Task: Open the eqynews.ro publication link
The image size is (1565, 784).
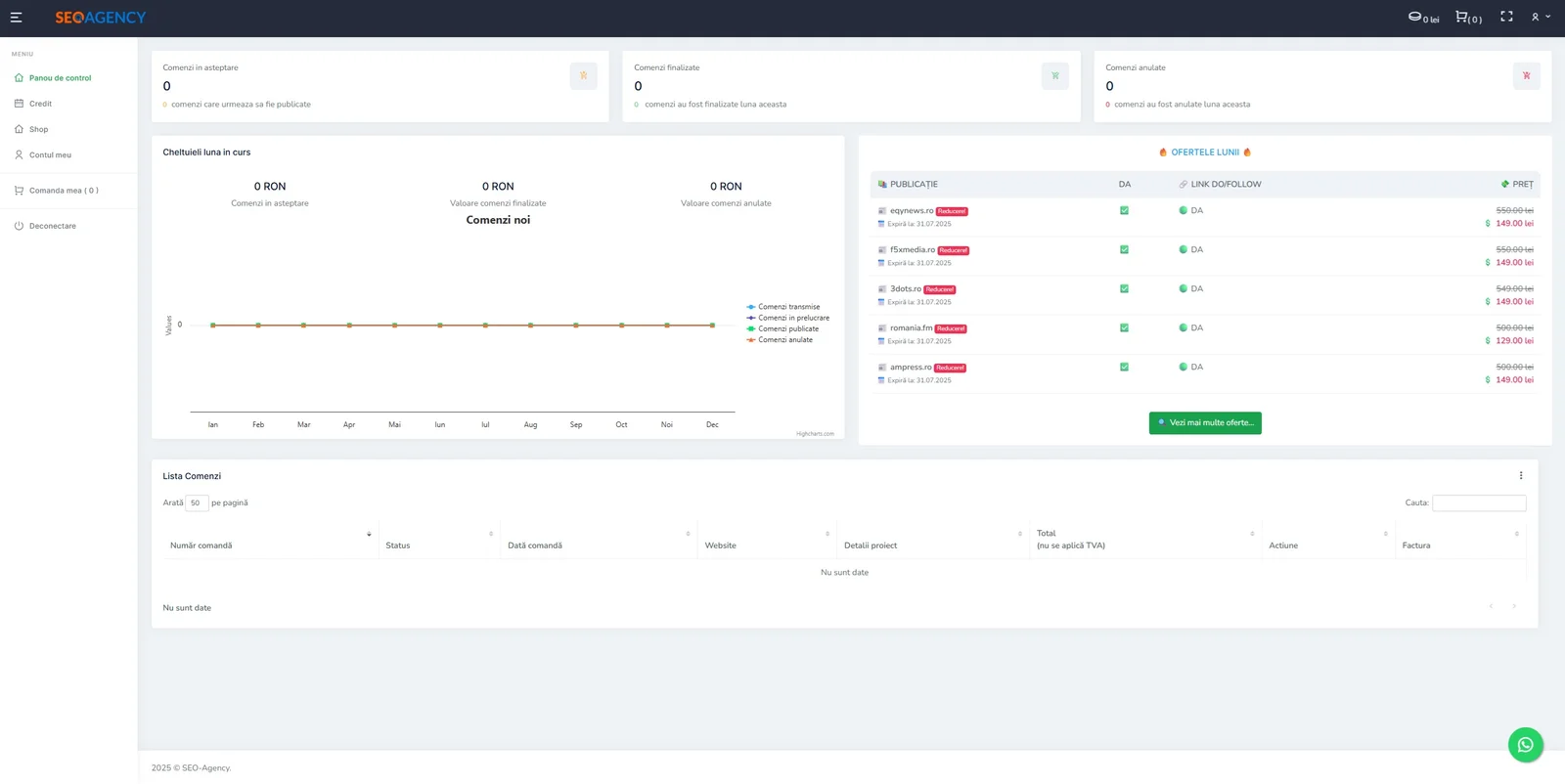Action: pos(912,211)
